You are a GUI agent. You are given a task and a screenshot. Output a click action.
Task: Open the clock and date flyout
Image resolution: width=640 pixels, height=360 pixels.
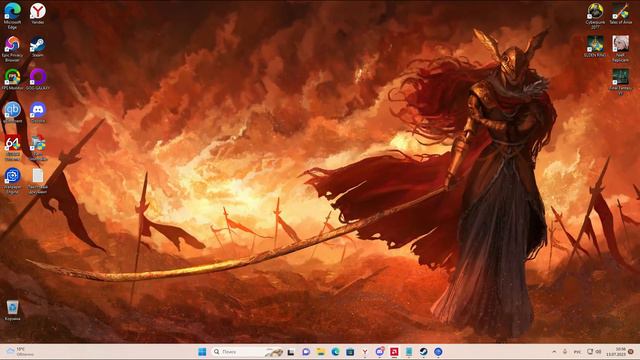point(616,352)
